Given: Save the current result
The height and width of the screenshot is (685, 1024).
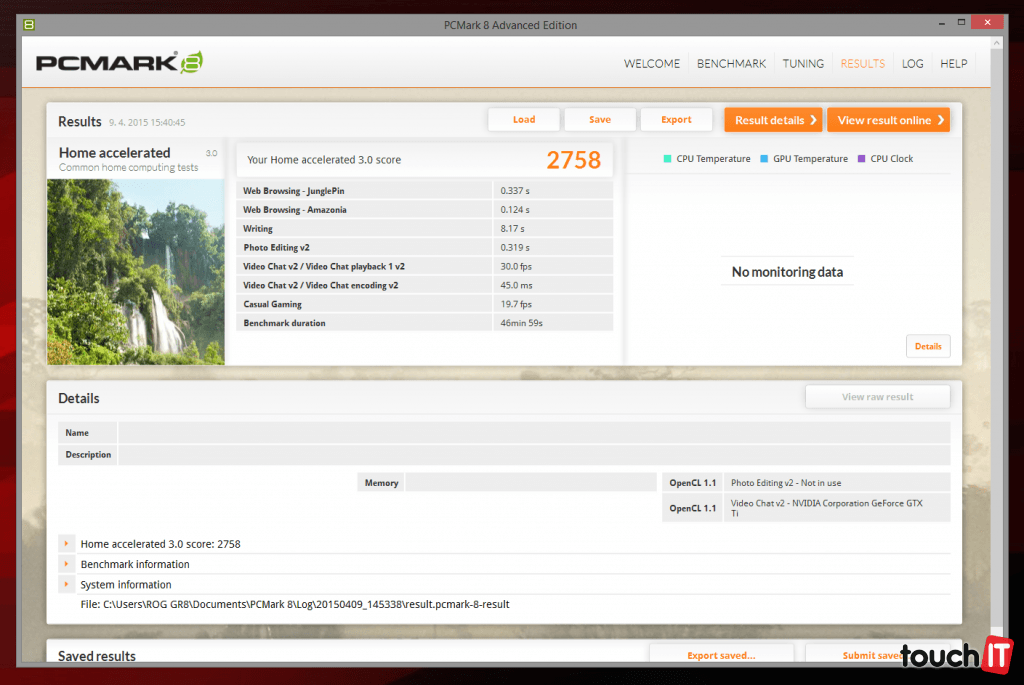Looking at the screenshot, I should click(600, 120).
